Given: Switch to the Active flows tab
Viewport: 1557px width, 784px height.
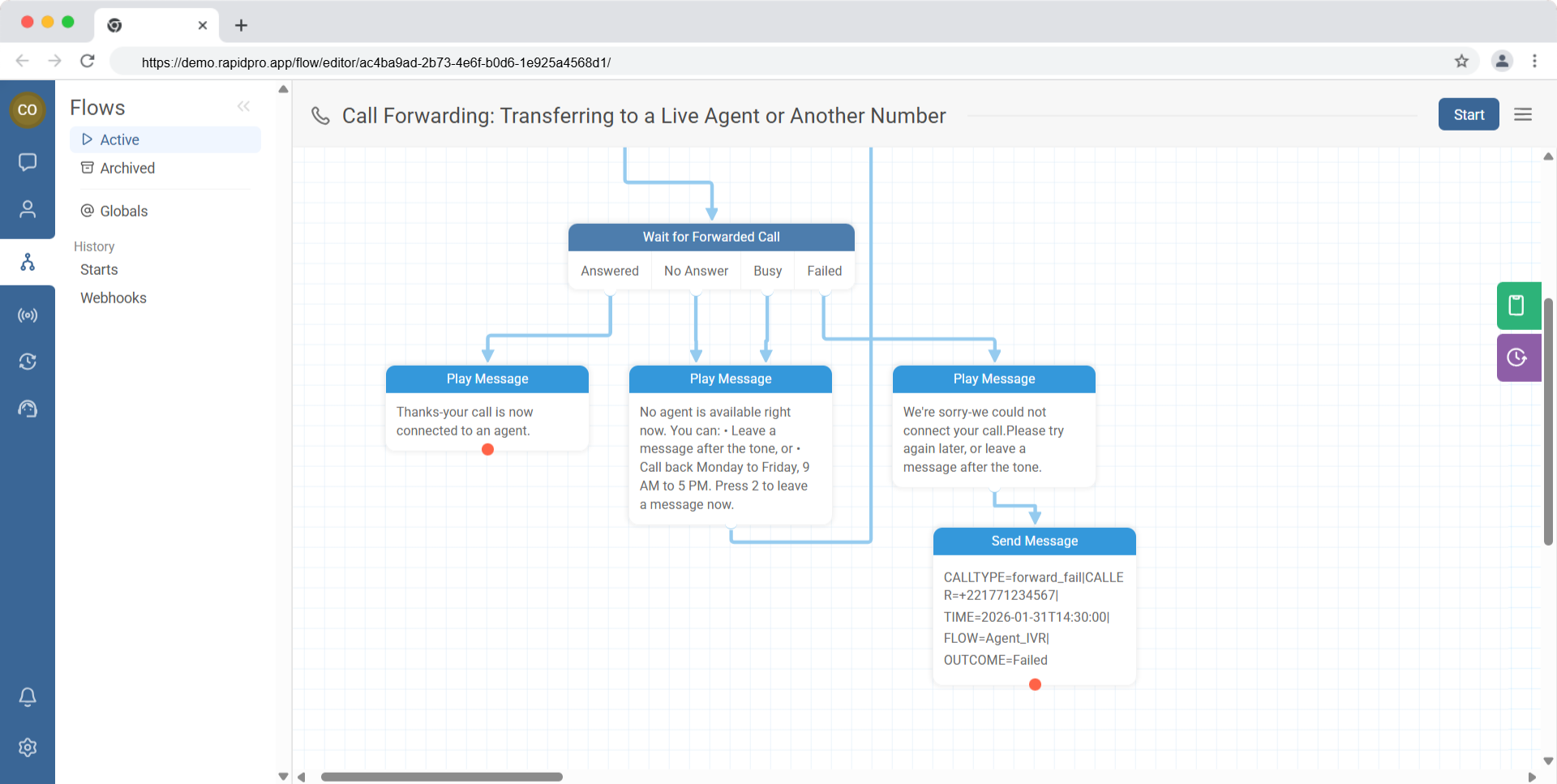Looking at the screenshot, I should pyautogui.click(x=119, y=139).
